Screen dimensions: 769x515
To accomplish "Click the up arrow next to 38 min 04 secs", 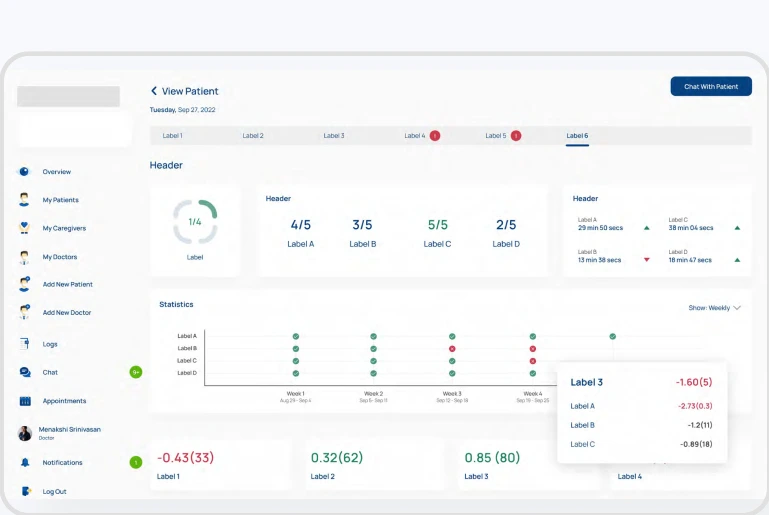I will 737,228.
